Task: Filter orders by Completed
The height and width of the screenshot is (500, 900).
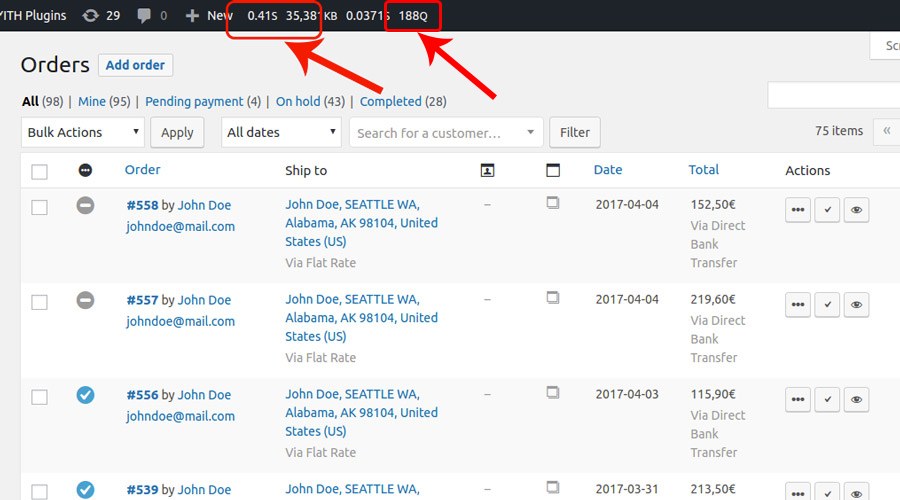Action: pyautogui.click(x=390, y=102)
